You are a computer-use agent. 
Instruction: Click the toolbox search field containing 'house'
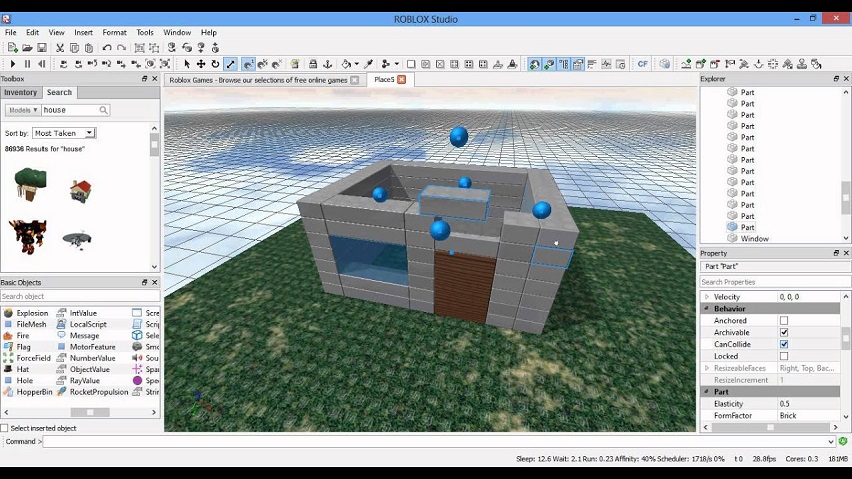(70, 110)
